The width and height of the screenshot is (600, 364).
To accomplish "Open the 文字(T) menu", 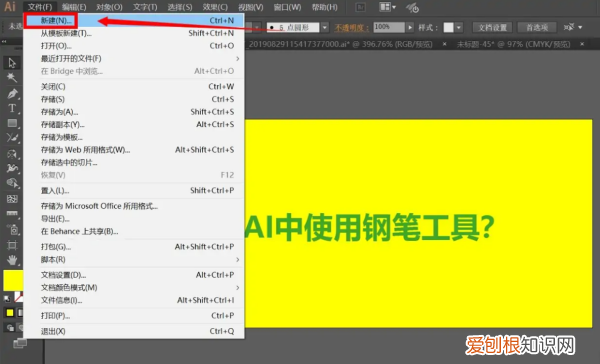I will pos(145,7).
